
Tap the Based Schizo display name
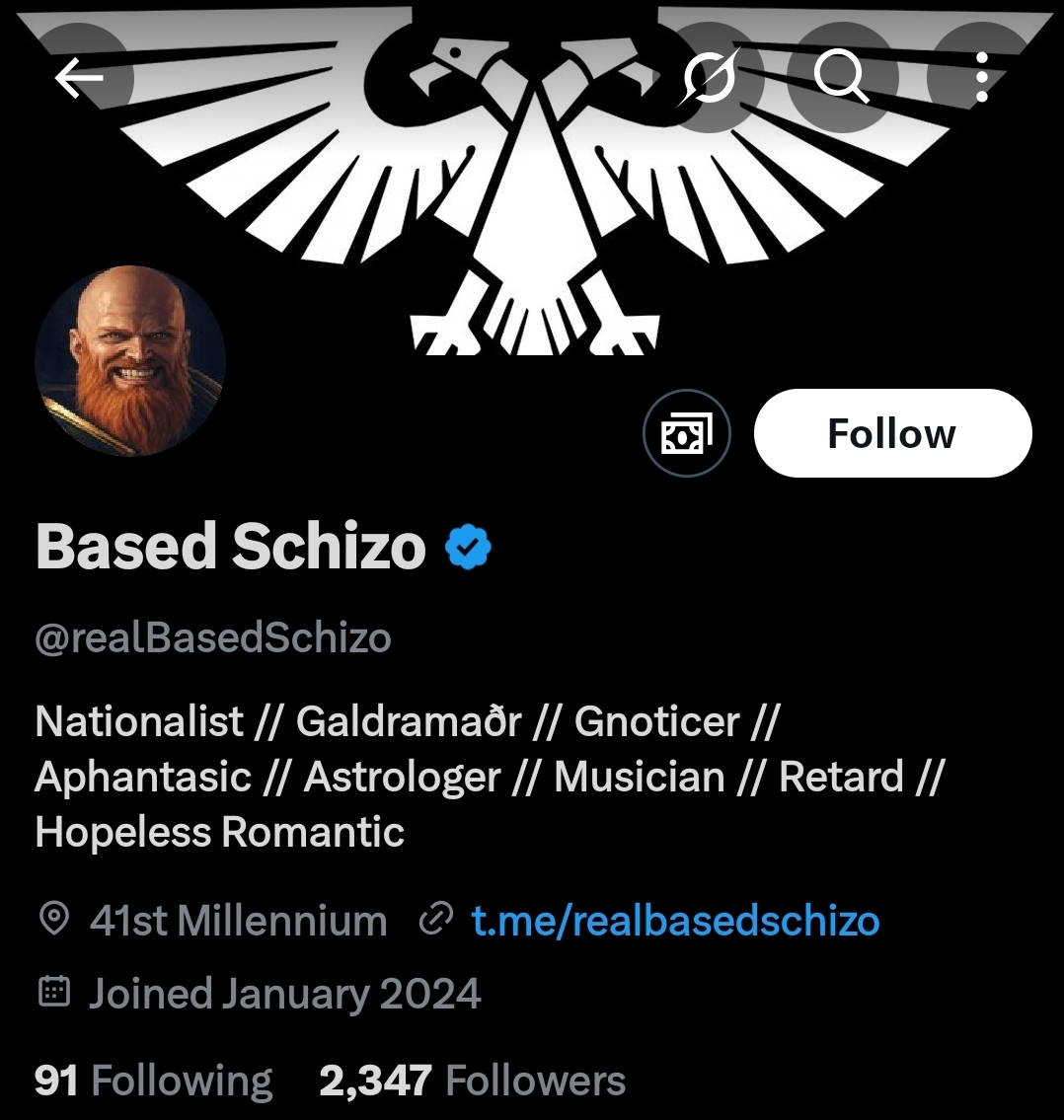pyautogui.click(x=231, y=548)
